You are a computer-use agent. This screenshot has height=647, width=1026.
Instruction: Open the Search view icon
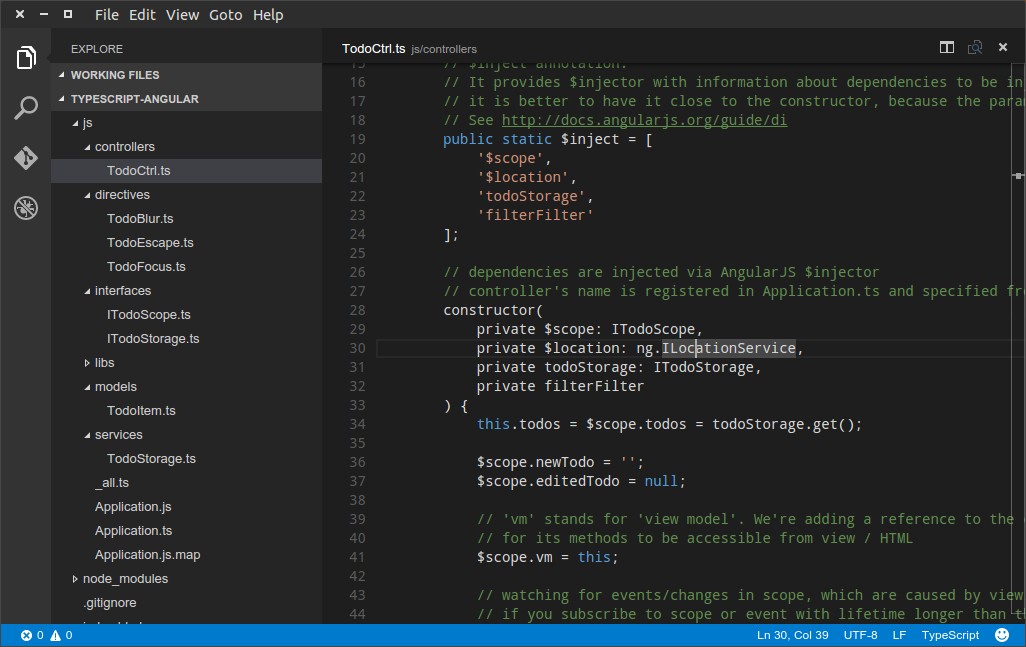26,107
